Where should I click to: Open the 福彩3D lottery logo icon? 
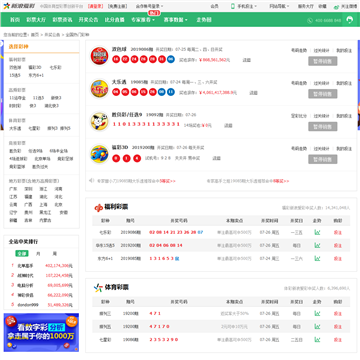[x=99, y=154]
